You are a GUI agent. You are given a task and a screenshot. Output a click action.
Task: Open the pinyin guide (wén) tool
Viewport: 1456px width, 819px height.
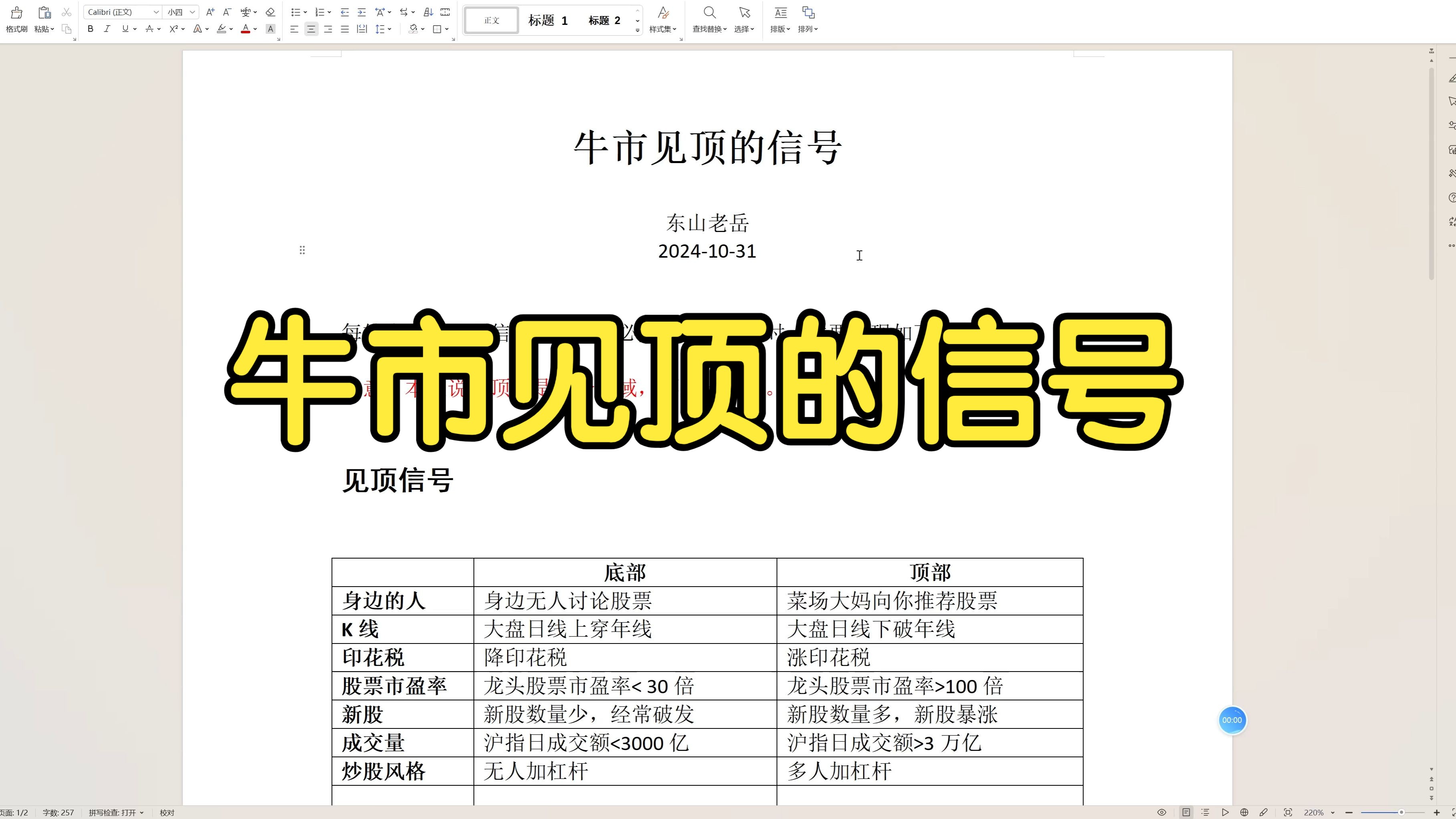245,12
